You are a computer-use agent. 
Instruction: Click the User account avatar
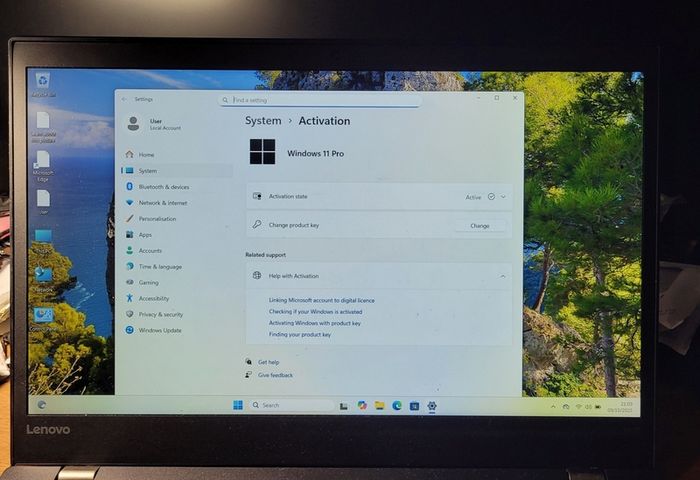coord(133,124)
